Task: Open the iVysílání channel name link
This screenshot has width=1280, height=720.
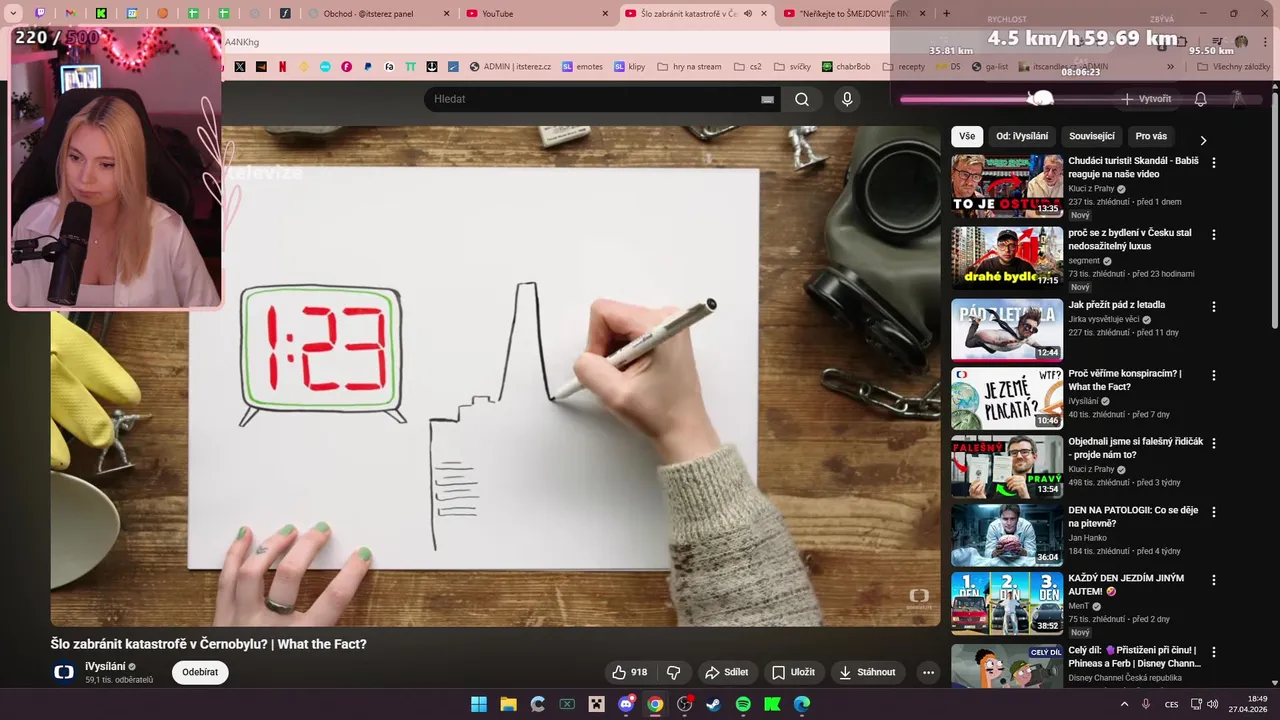Action: 105,666
